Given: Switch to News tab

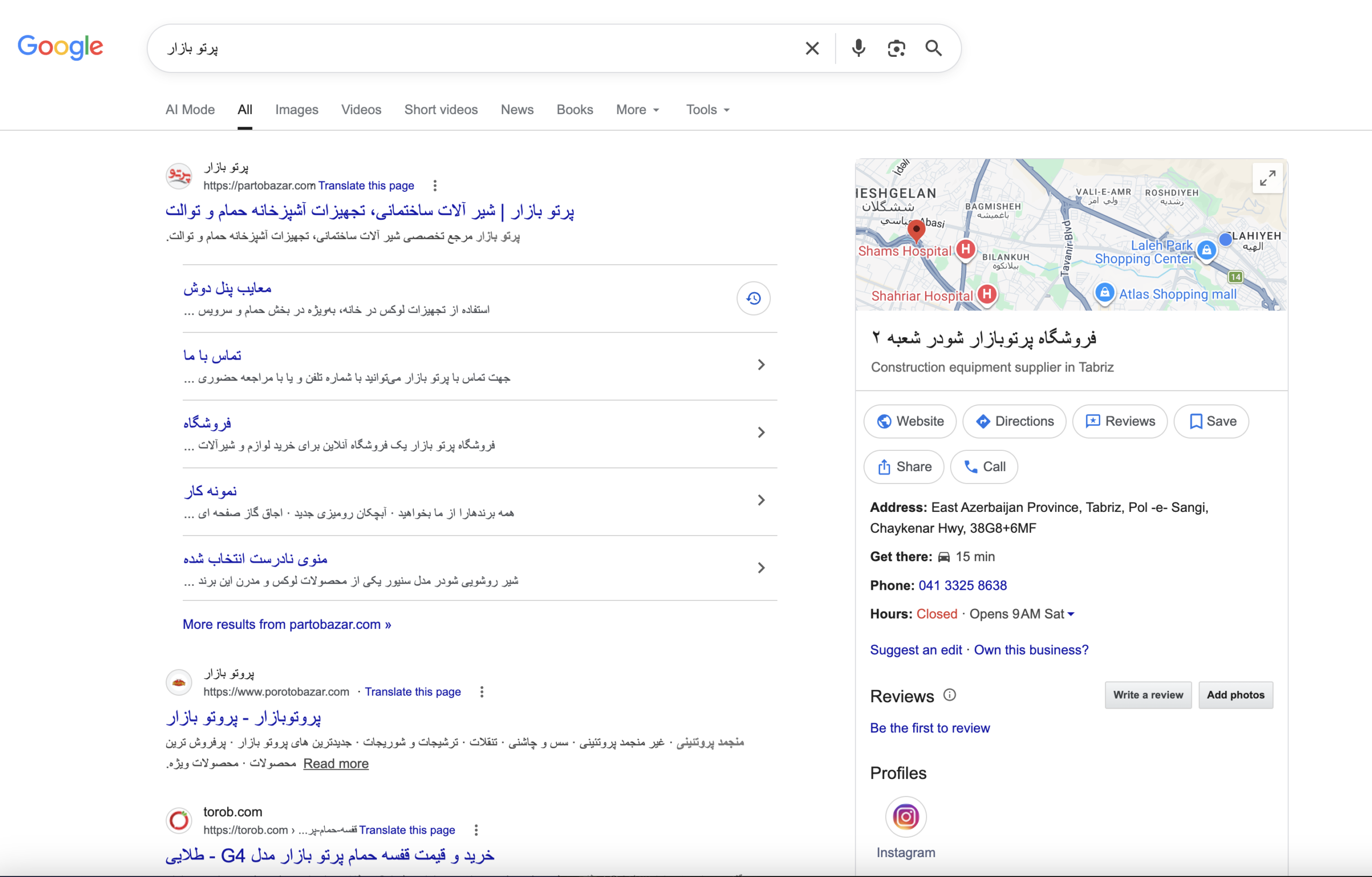Looking at the screenshot, I should 517,110.
